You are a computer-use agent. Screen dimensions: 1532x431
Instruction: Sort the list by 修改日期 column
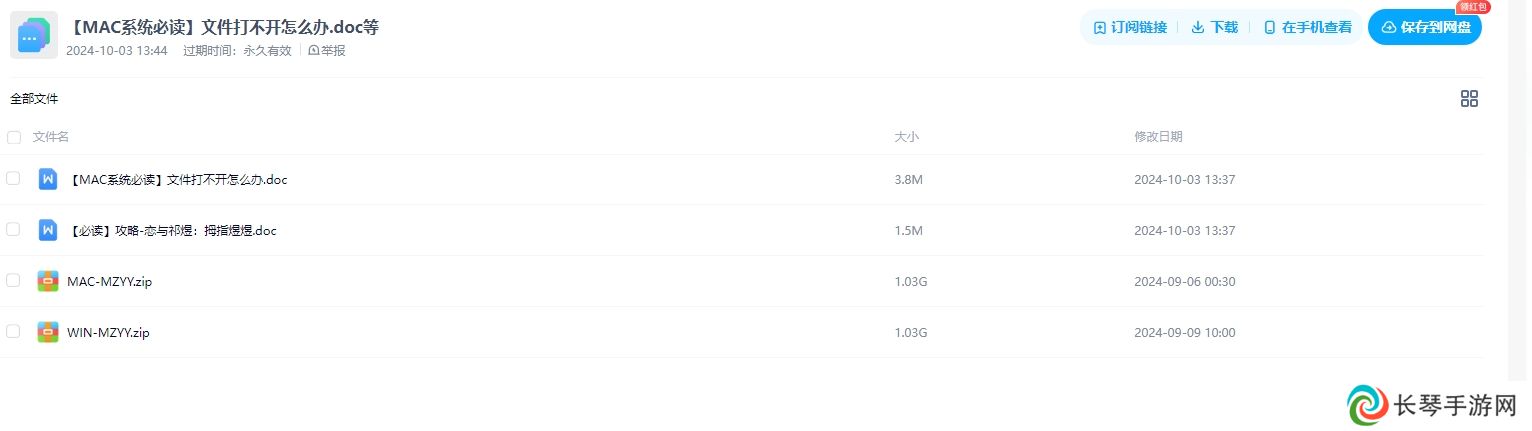1158,137
